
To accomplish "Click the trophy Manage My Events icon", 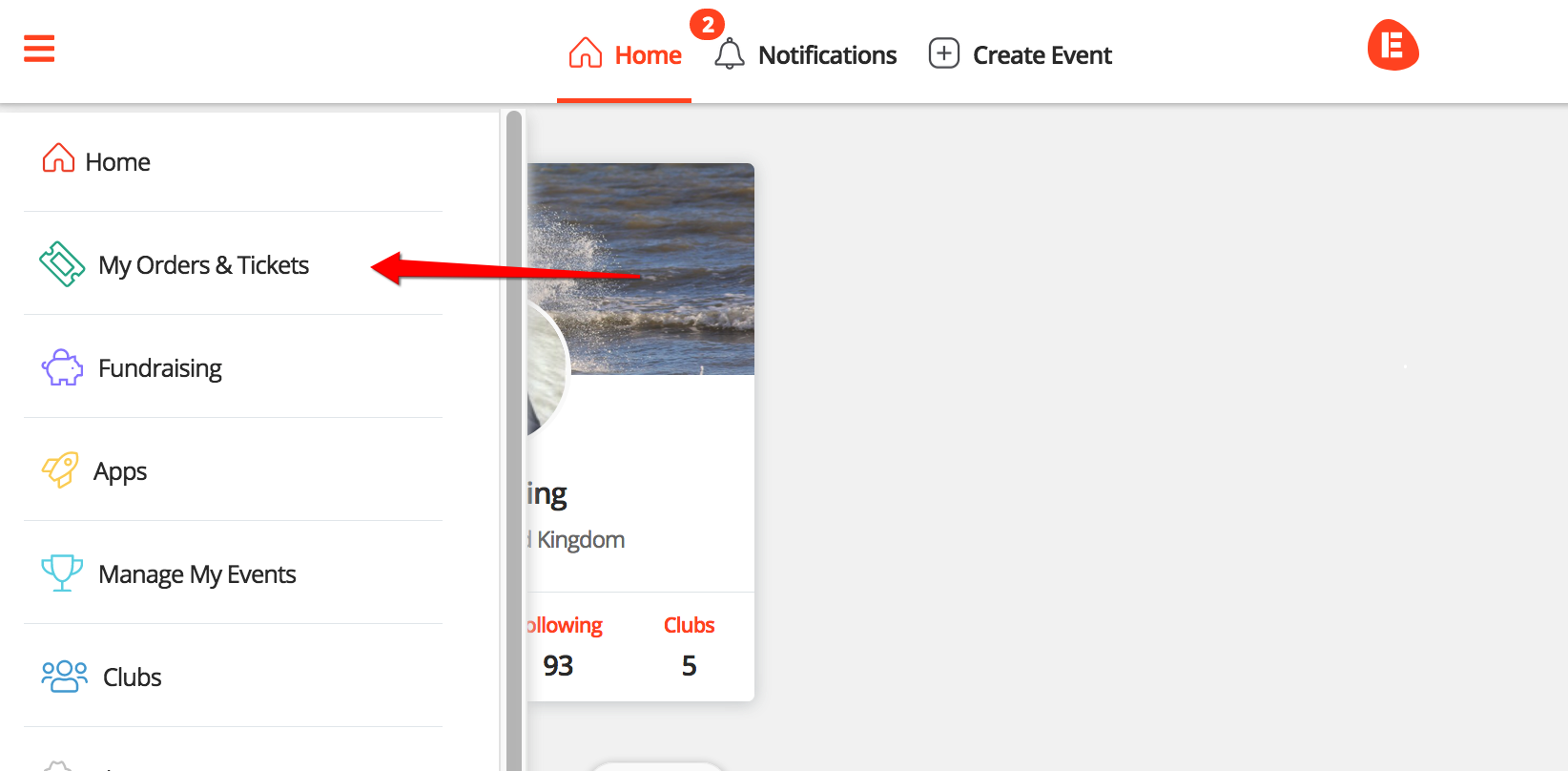I will coord(62,573).
